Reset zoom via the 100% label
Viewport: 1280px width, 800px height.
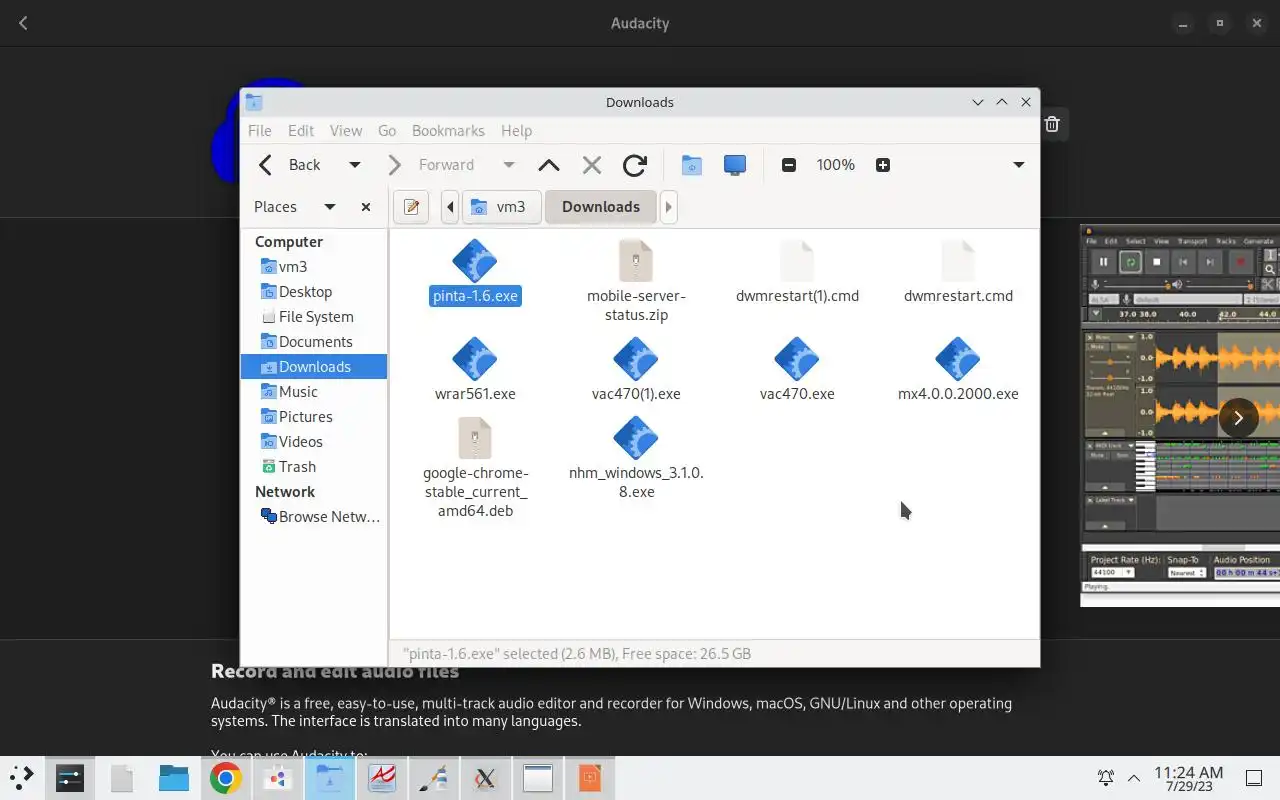click(x=836, y=165)
